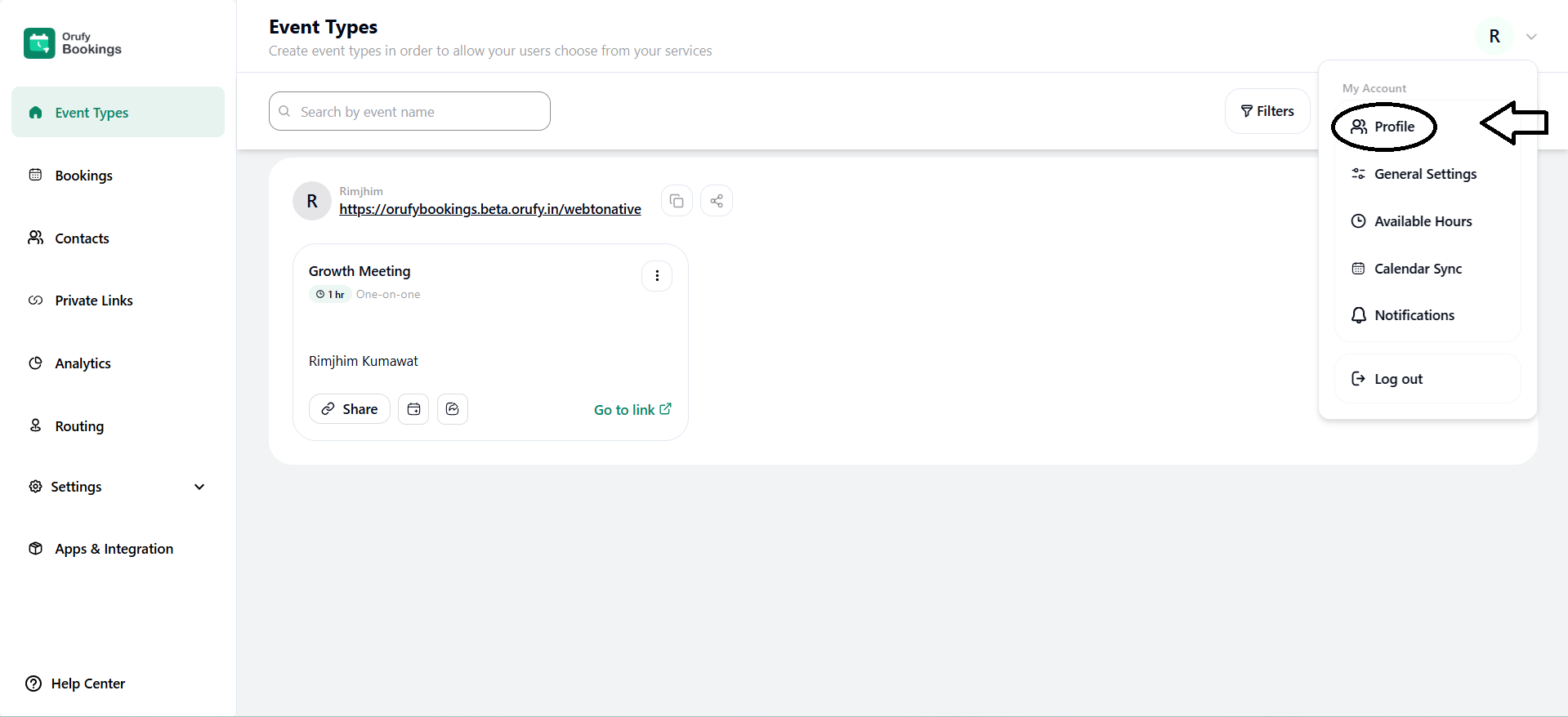Click the calendar icon on Growth Meeting card

tap(413, 409)
